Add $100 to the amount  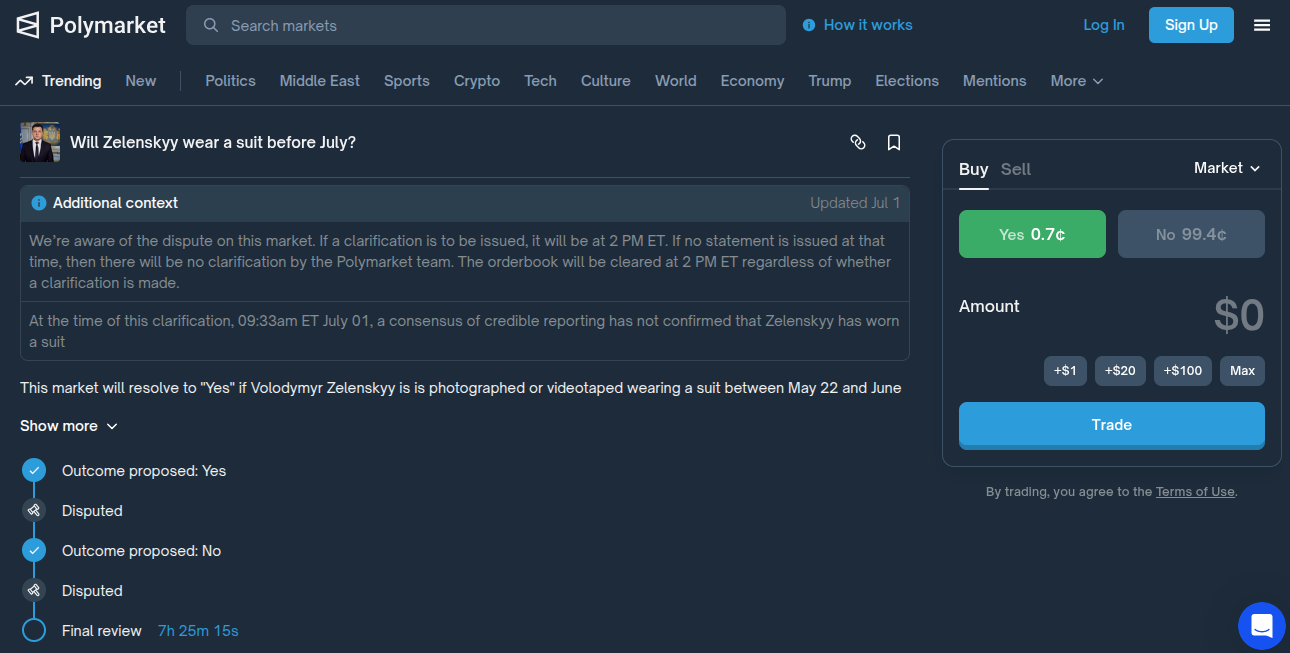pyautogui.click(x=1183, y=370)
